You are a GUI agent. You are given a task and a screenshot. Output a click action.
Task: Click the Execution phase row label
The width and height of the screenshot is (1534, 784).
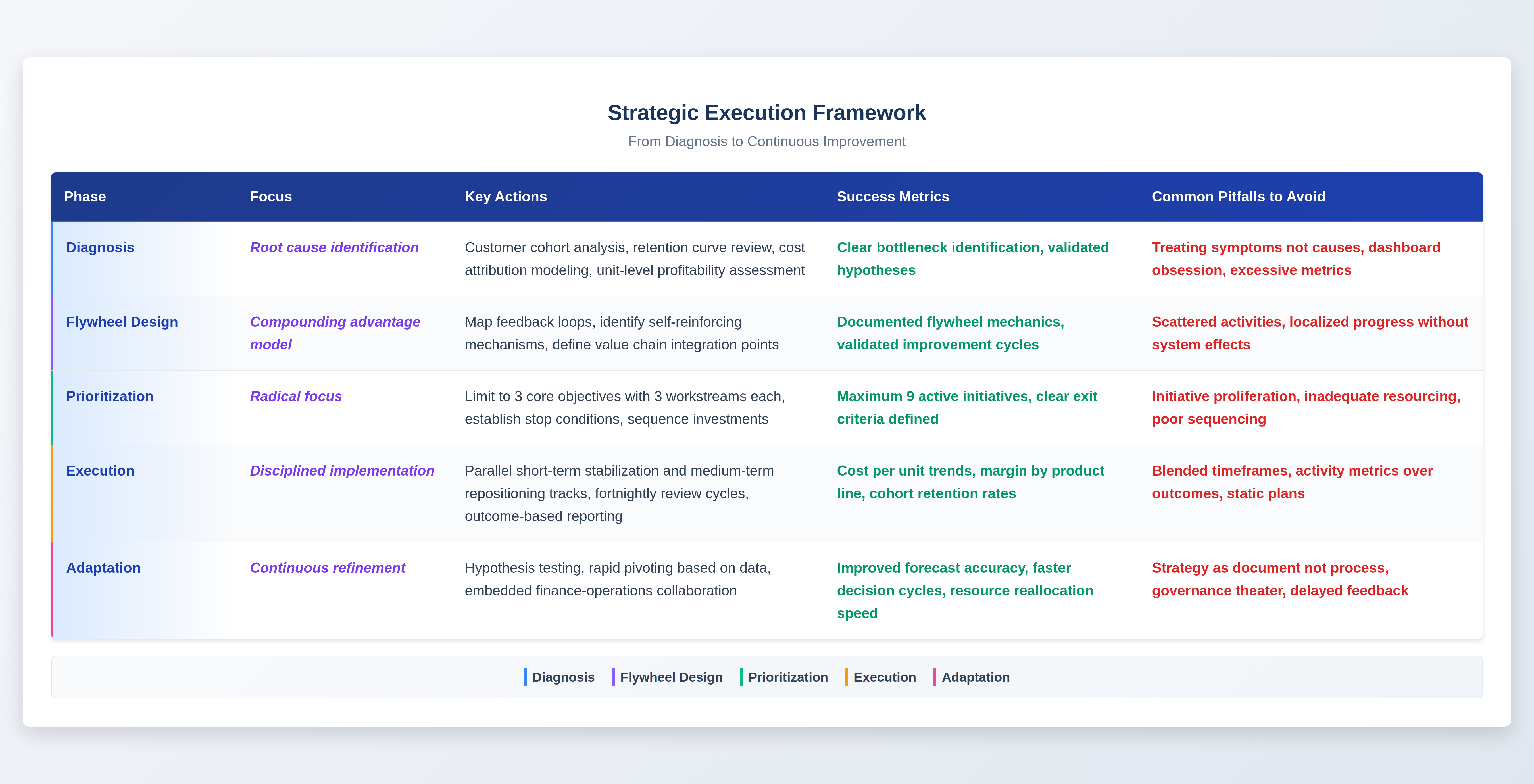pyautogui.click(x=100, y=471)
